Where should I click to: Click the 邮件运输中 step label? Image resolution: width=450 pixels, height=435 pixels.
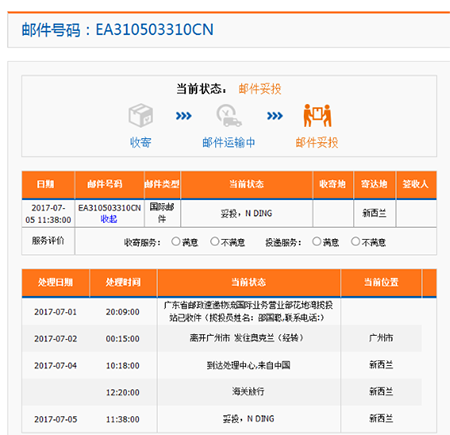(x=229, y=142)
